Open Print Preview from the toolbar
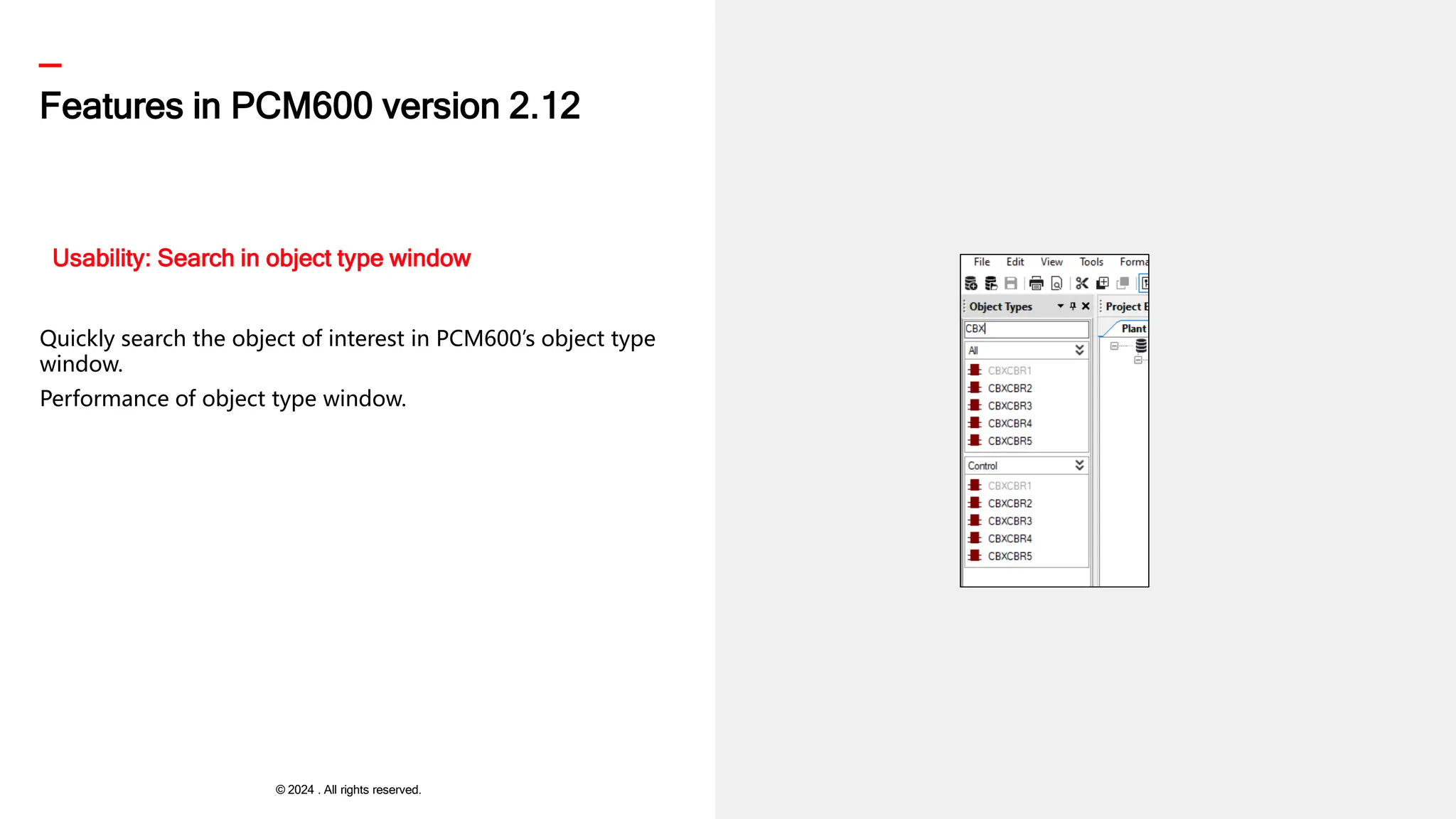The width and height of the screenshot is (1456, 819). 1056,284
